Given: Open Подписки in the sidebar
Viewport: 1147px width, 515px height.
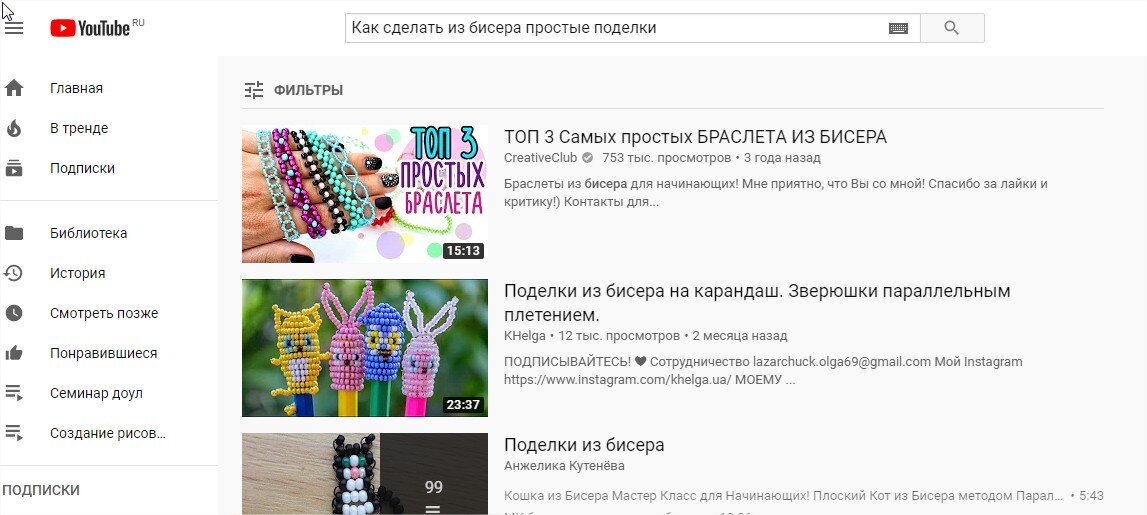Looking at the screenshot, I should pyautogui.click(x=82, y=168).
